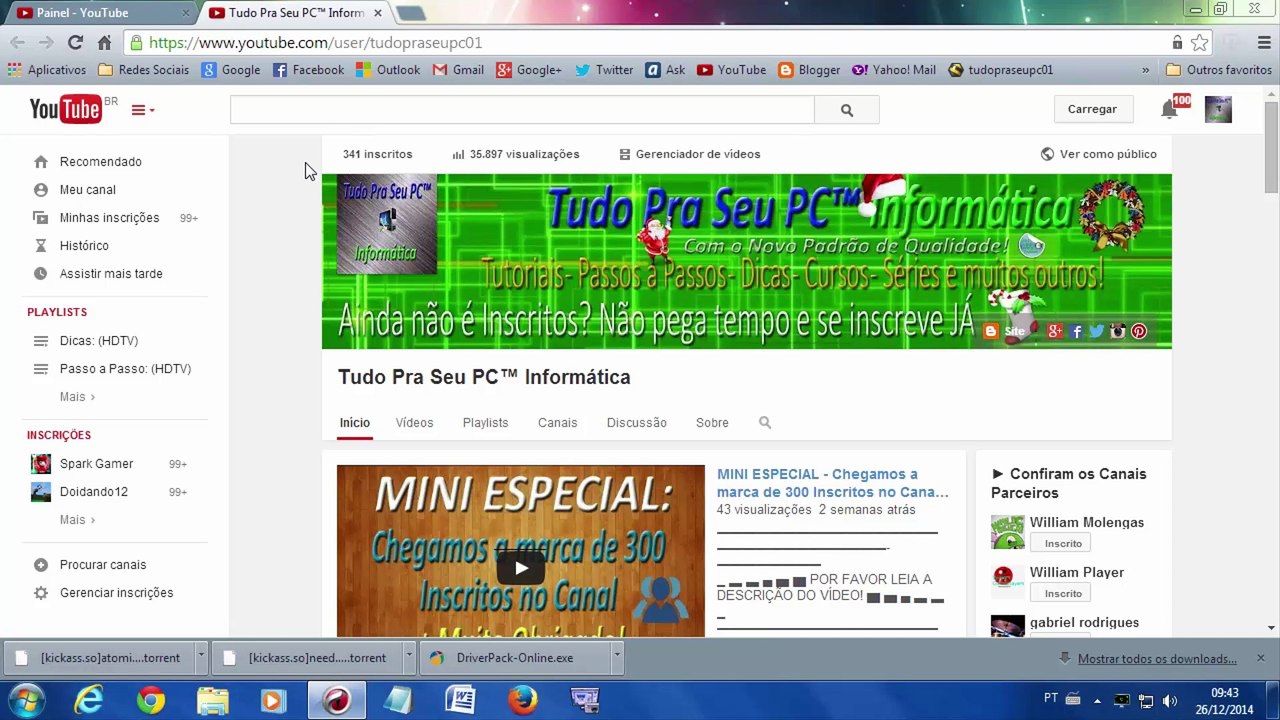This screenshot has height=720, width=1280.
Task: Open the 35.897 visualizações analytics link
Action: point(515,154)
